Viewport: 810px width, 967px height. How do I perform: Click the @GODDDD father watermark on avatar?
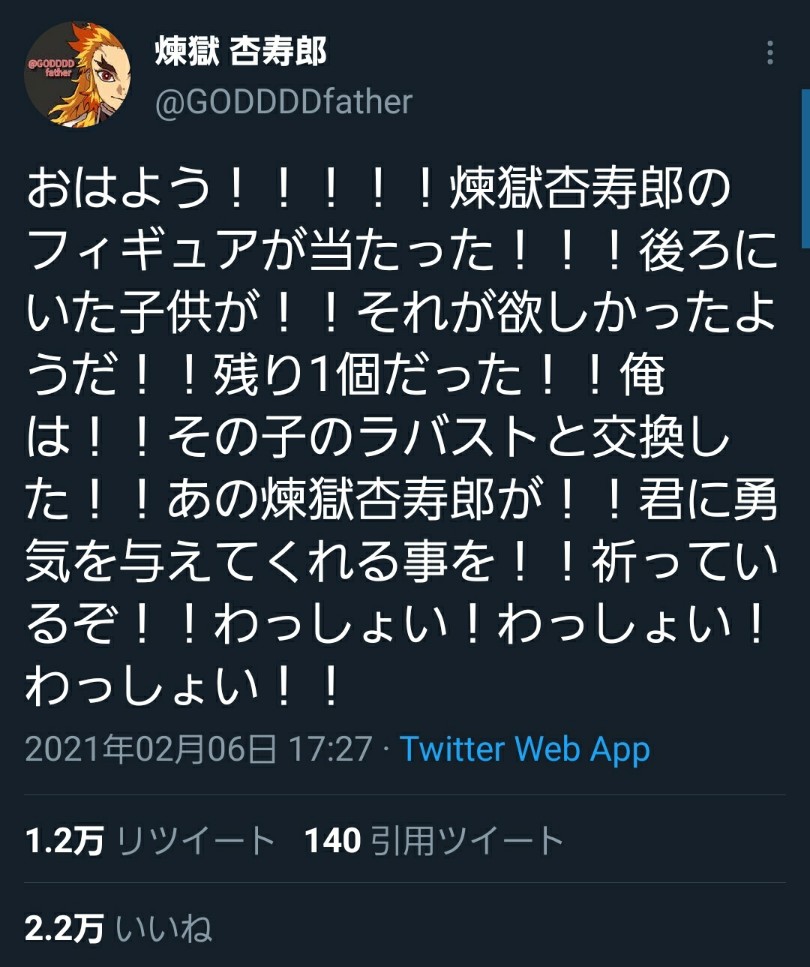pyautogui.click(x=52, y=68)
